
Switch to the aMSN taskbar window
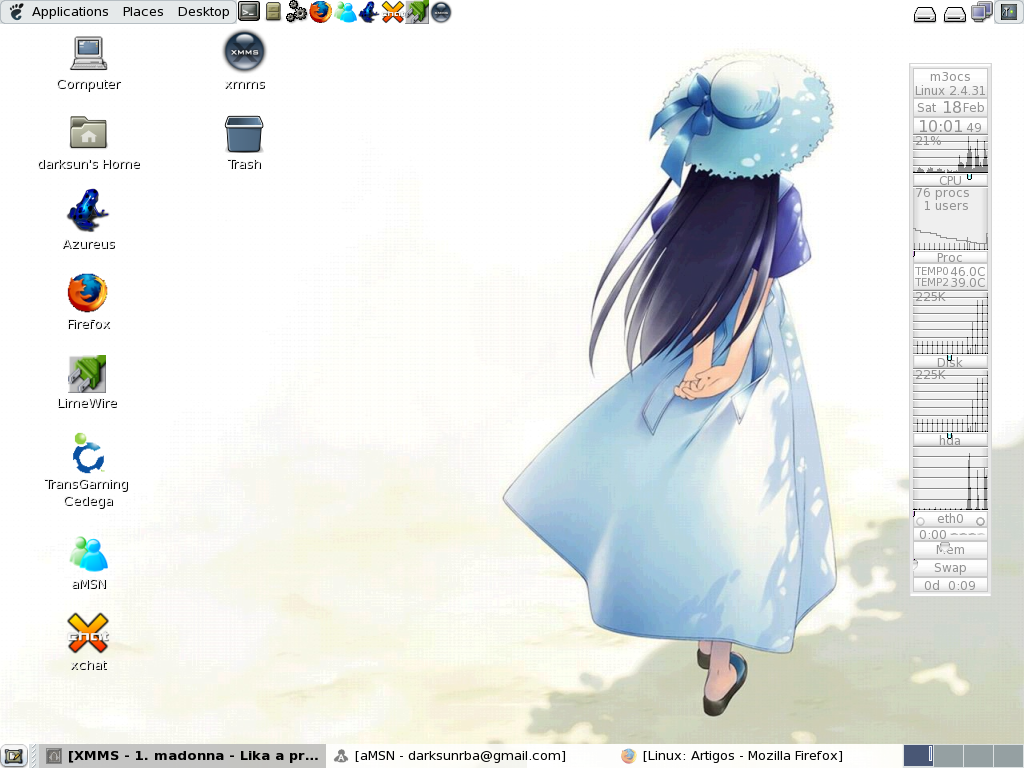point(470,756)
